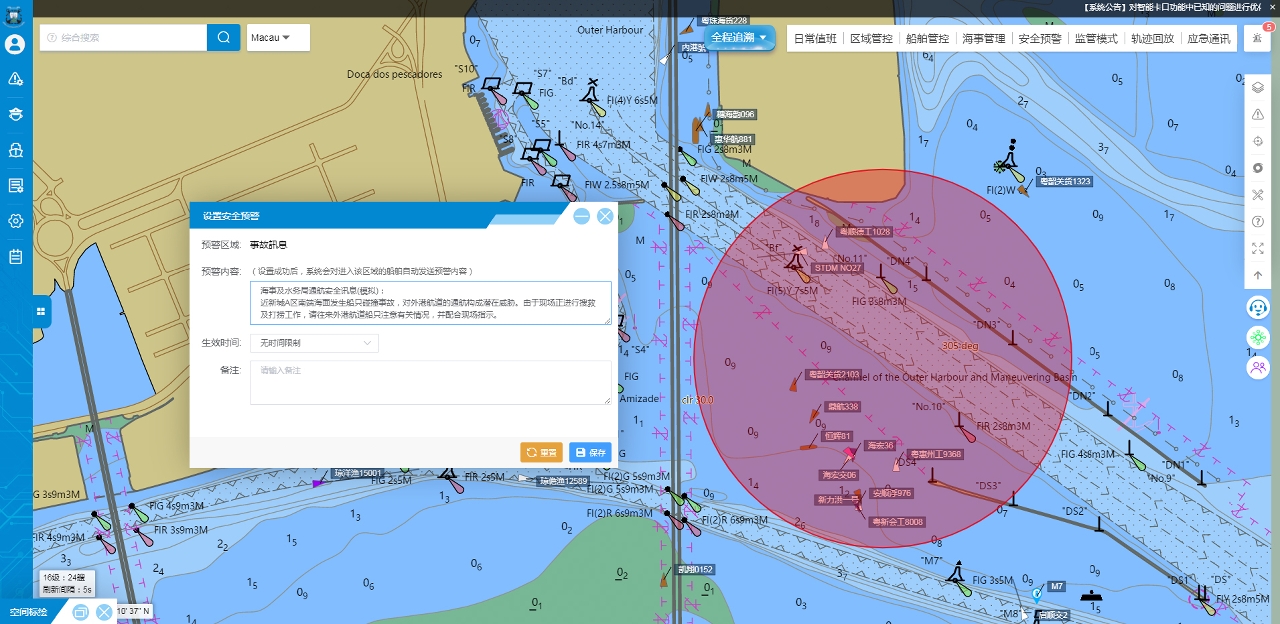Expand the 生效时间 time limit dropdown

click(x=314, y=343)
